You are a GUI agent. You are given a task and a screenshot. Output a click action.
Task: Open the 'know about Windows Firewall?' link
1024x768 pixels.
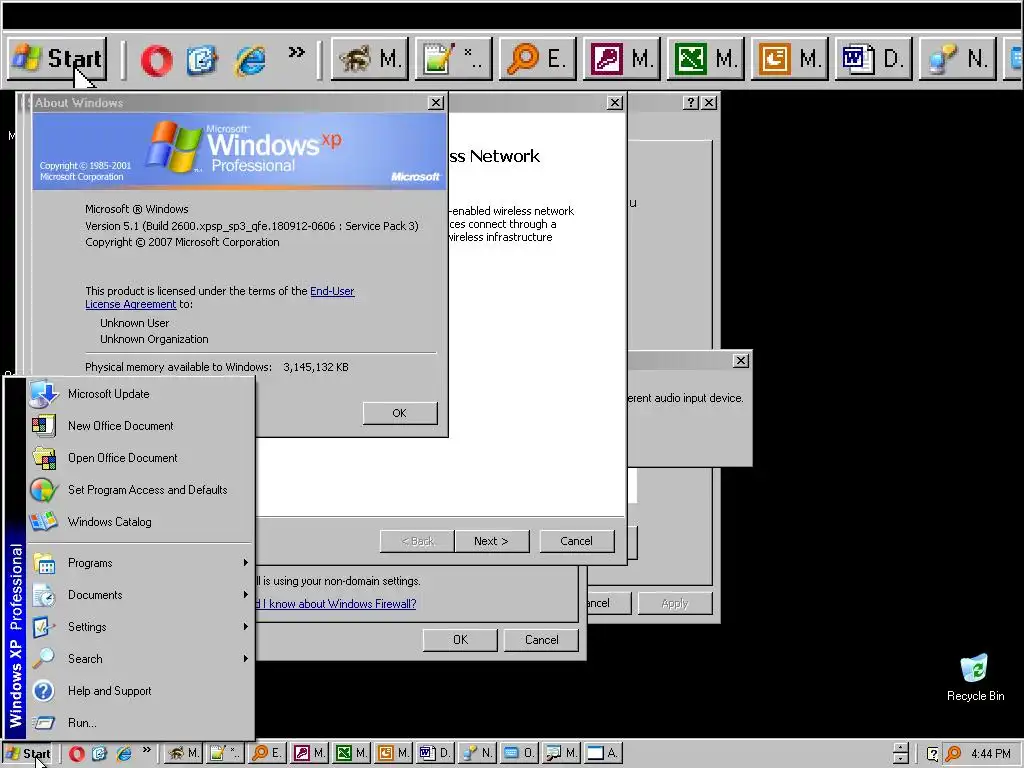(x=336, y=603)
